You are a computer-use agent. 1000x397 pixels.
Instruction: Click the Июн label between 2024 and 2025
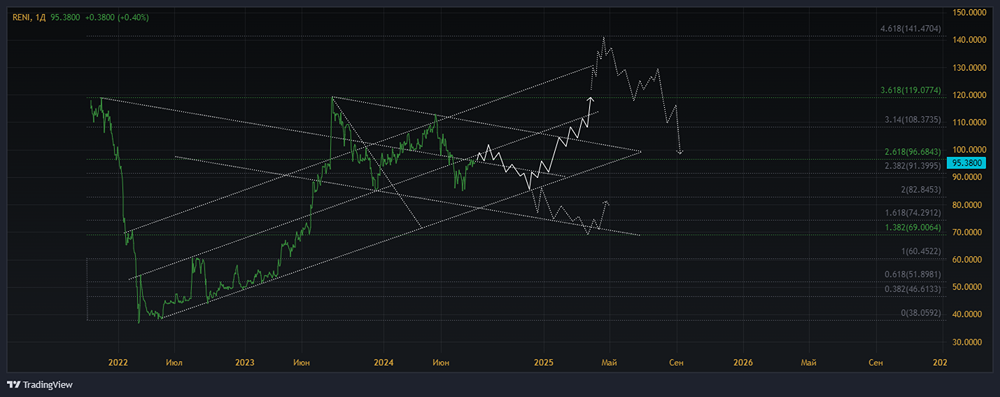coord(441,363)
